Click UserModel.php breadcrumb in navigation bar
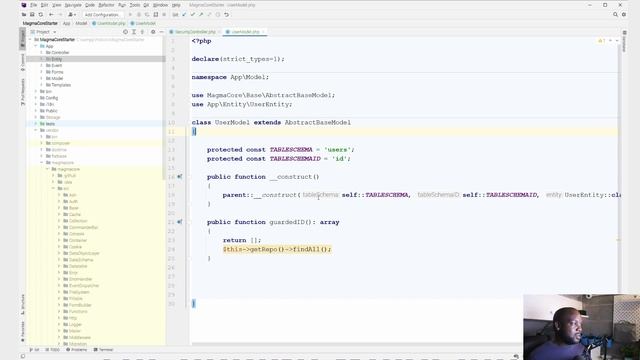 (109, 24)
